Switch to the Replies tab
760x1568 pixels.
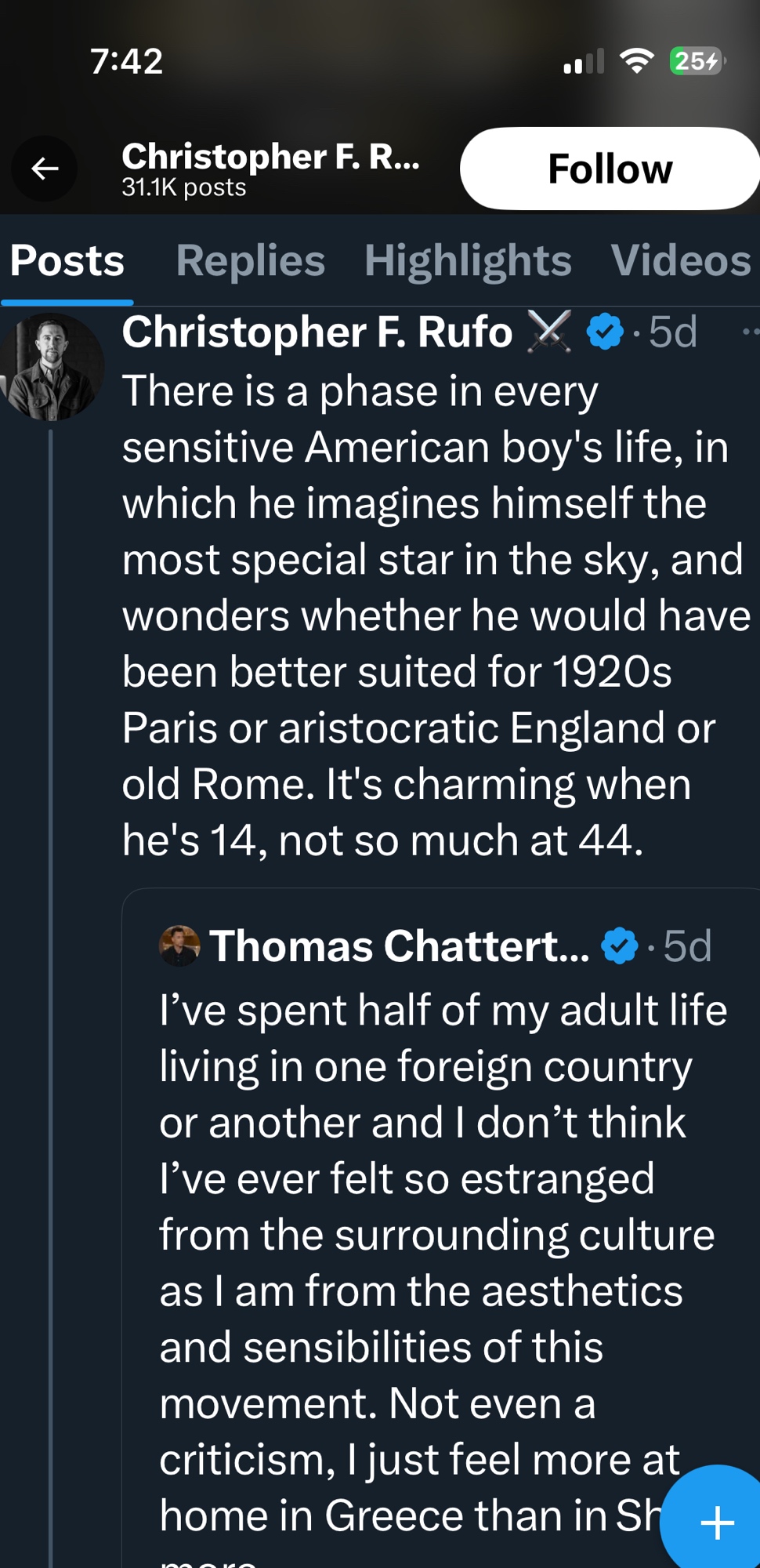(x=250, y=260)
